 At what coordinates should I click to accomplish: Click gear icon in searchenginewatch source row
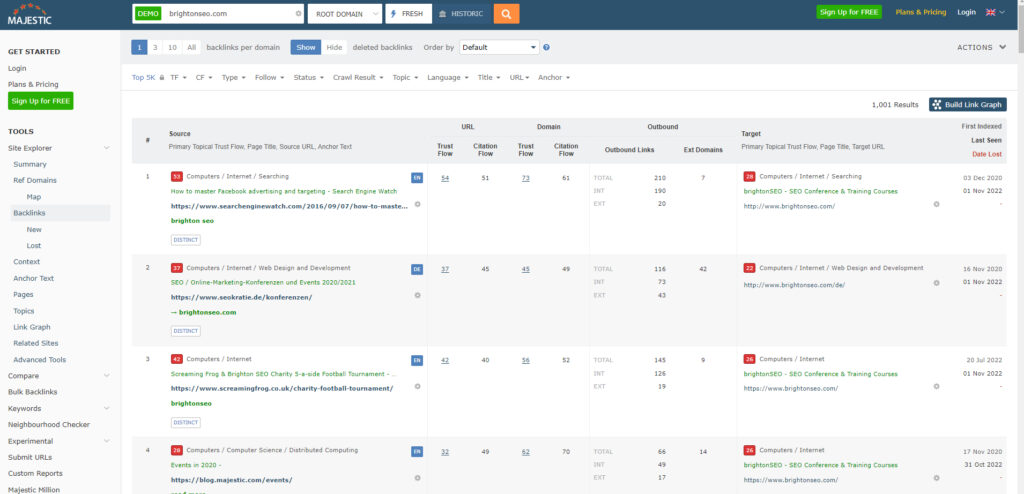[417, 204]
